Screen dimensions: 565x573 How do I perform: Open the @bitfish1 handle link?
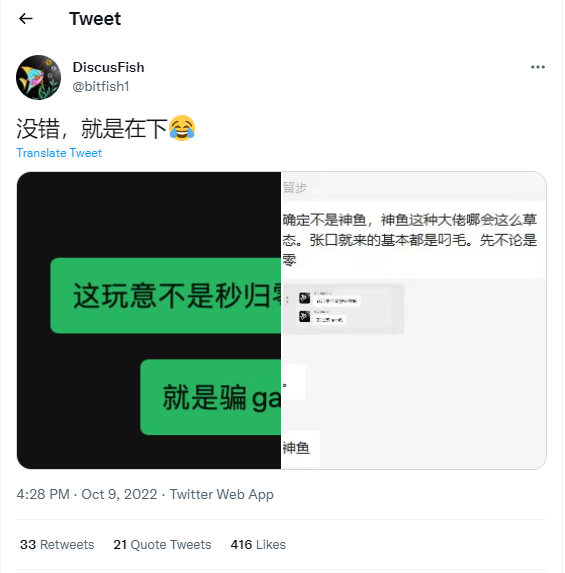click(x=101, y=86)
